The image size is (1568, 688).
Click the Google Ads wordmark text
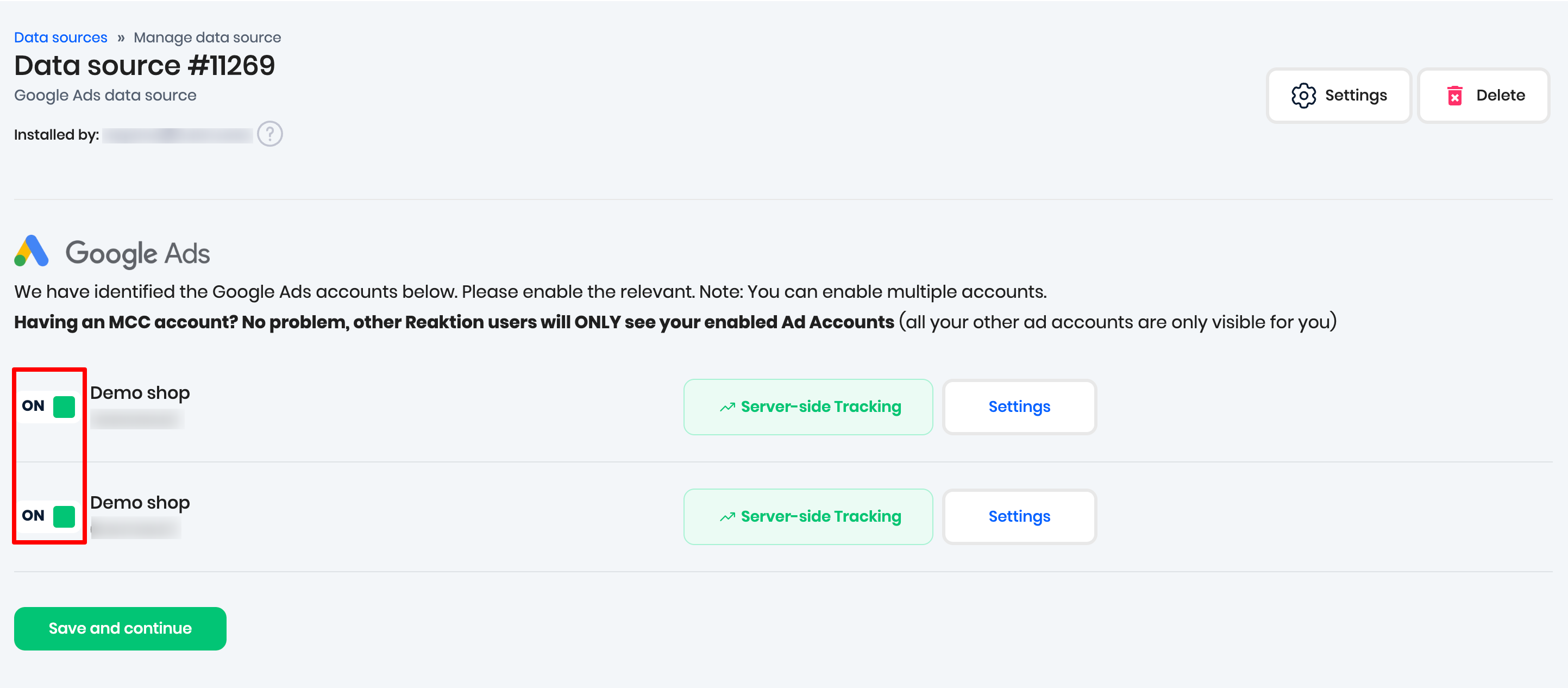pyautogui.click(x=137, y=253)
